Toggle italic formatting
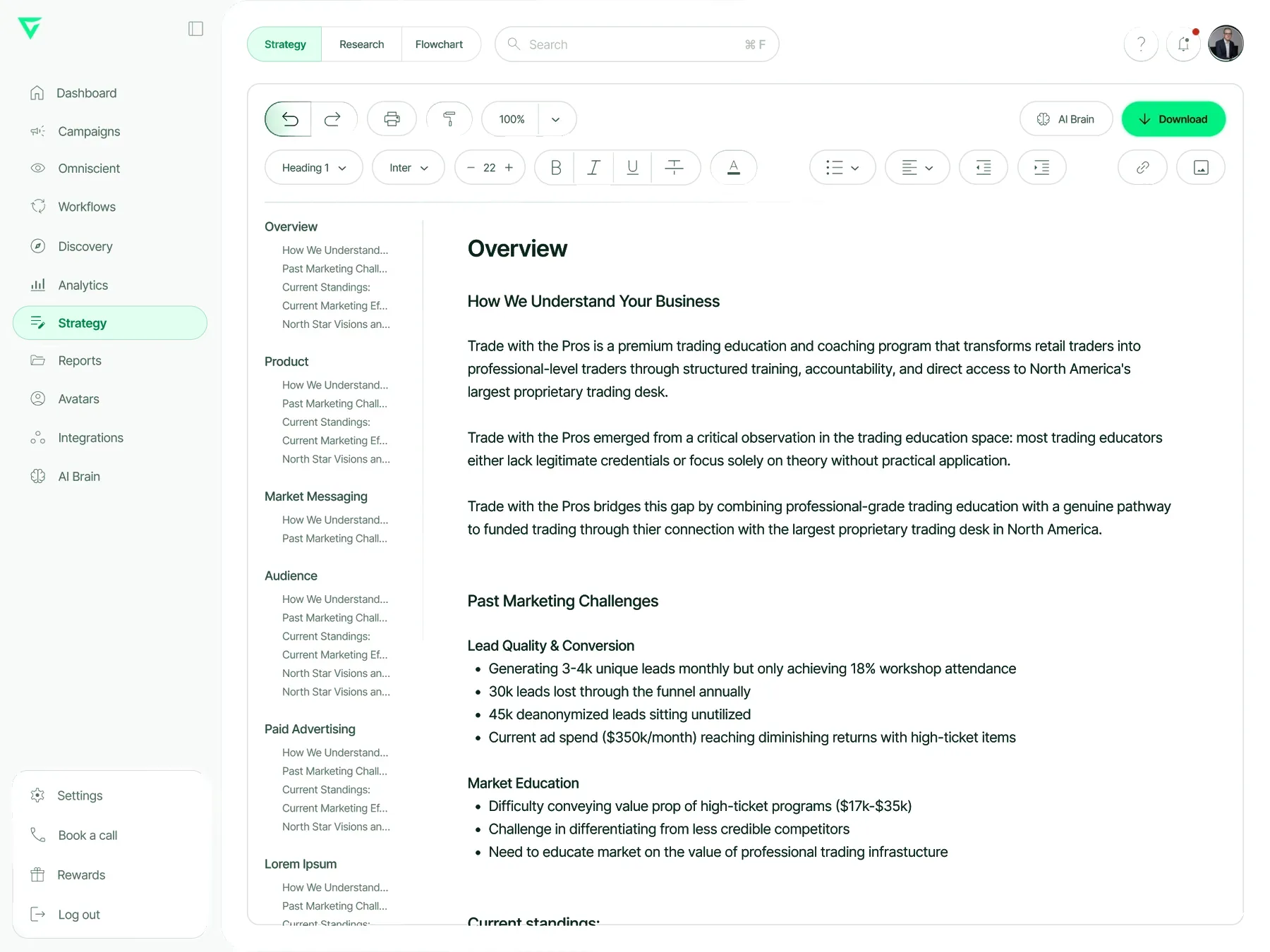This screenshot has height=952, width=1270. pyautogui.click(x=594, y=168)
